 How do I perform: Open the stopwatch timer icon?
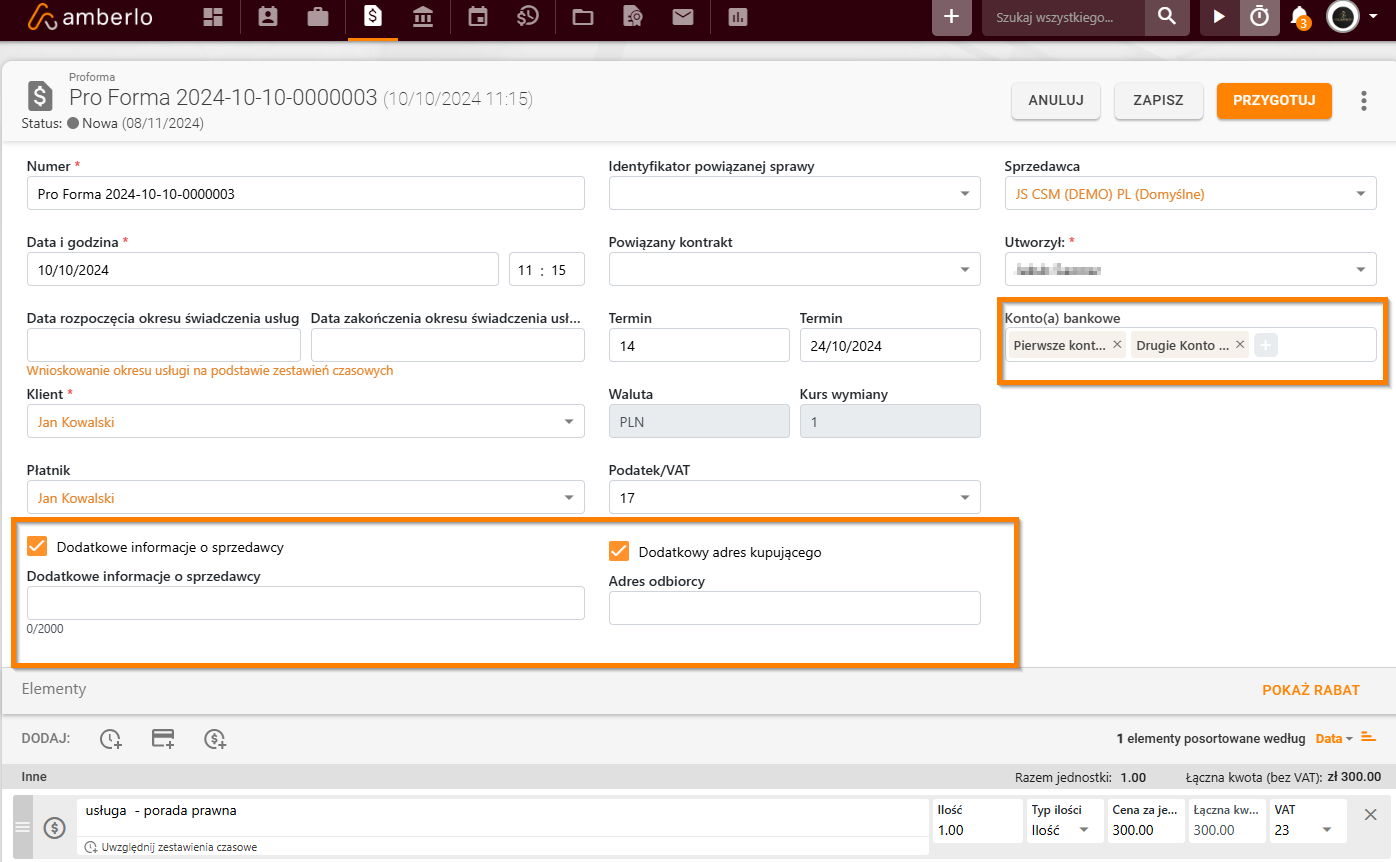tap(1260, 17)
